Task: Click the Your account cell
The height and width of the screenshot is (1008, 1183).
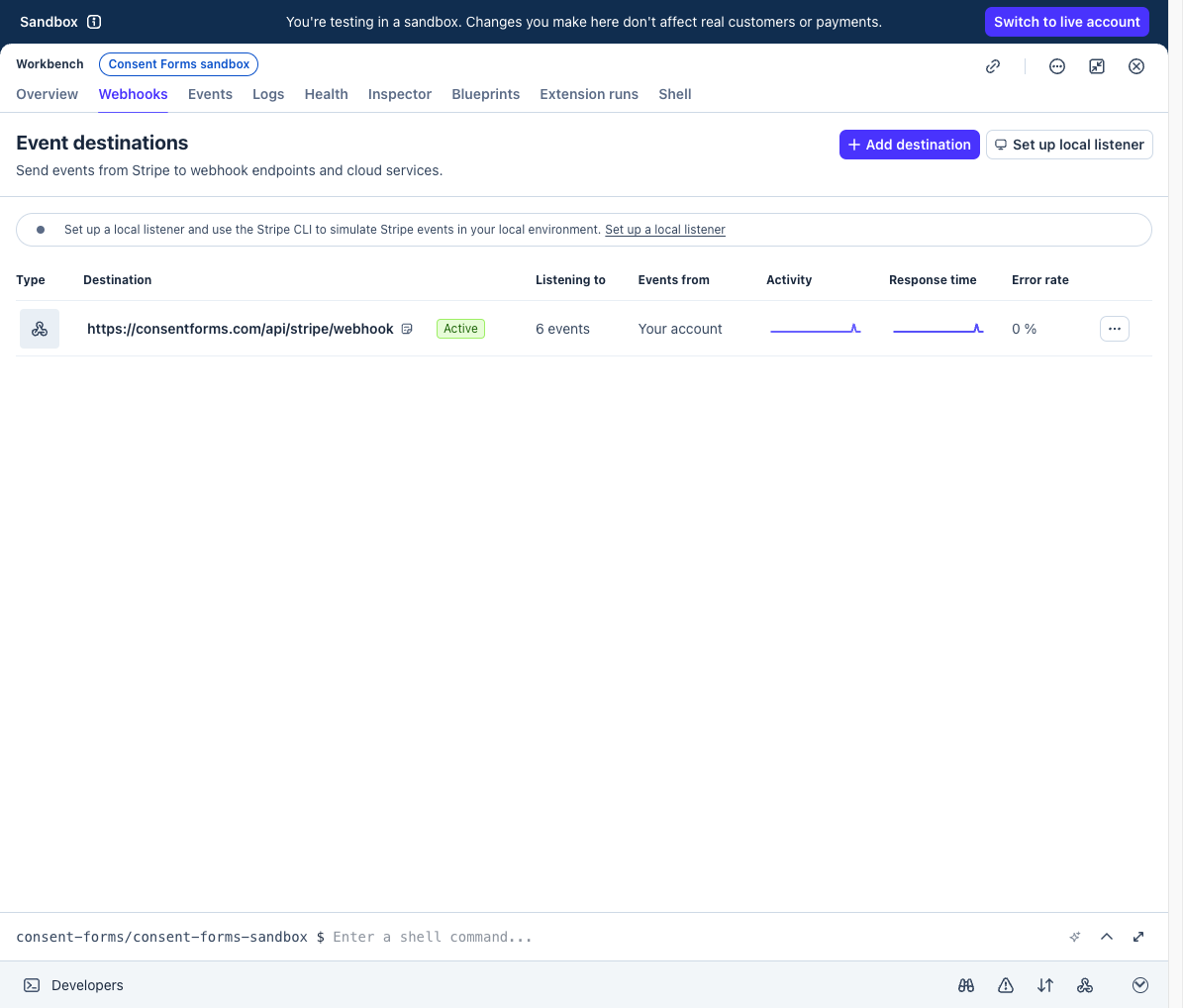Action: point(680,329)
